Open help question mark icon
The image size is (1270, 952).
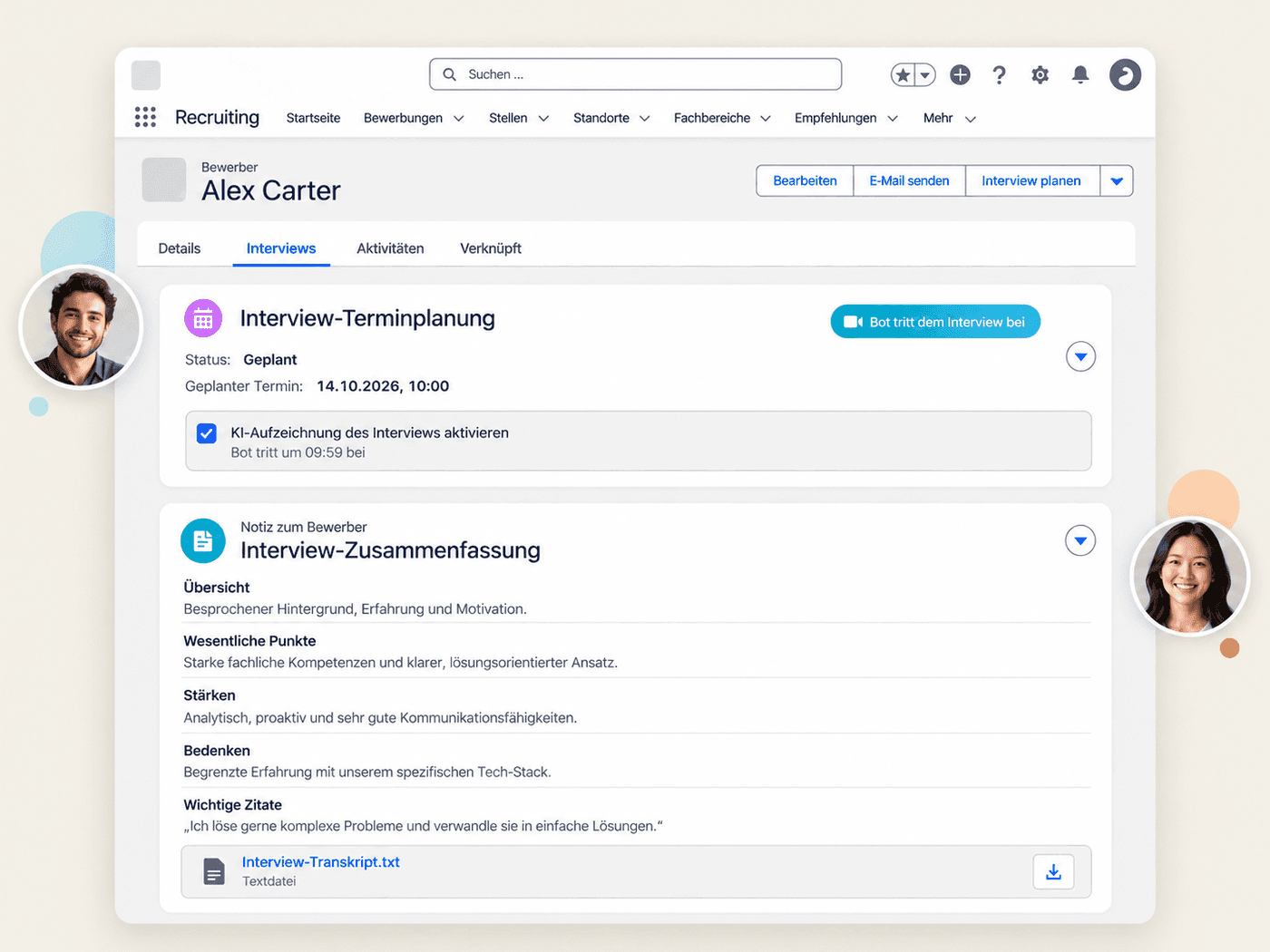pyautogui.click(x=999, y=75)
